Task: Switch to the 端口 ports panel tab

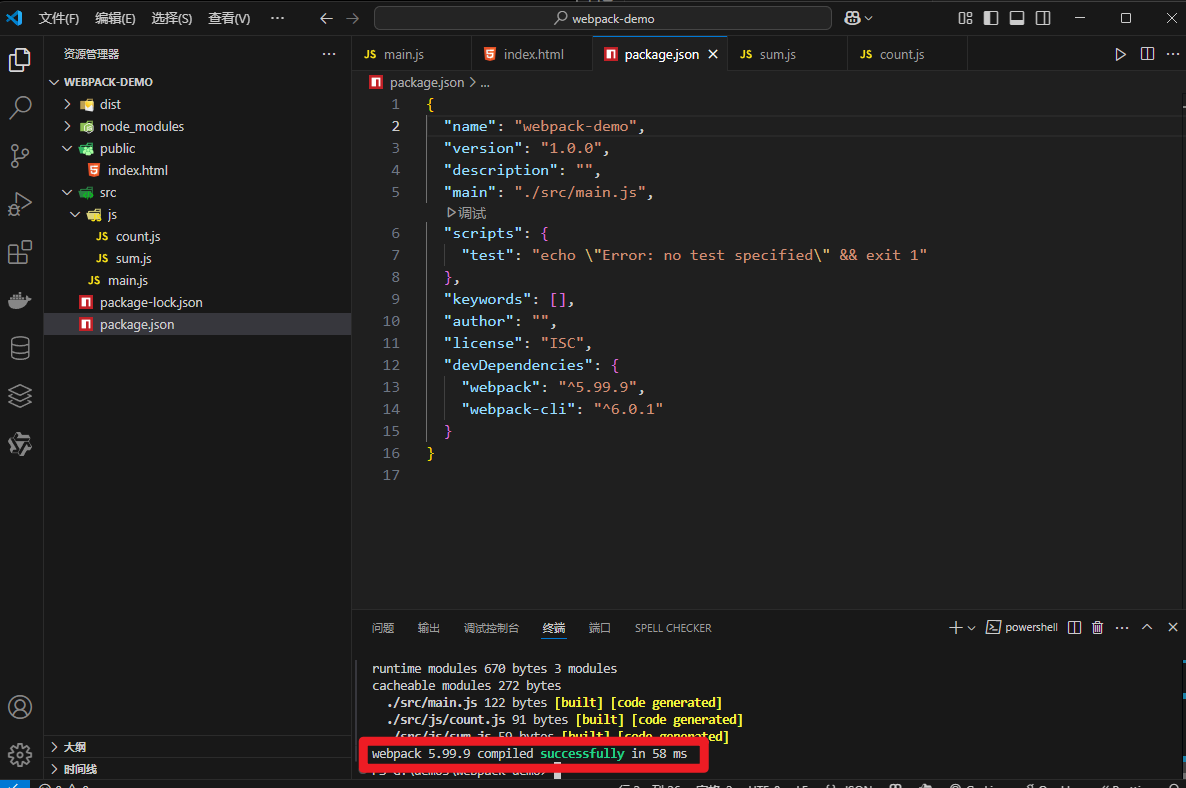Action: [600, 628]
